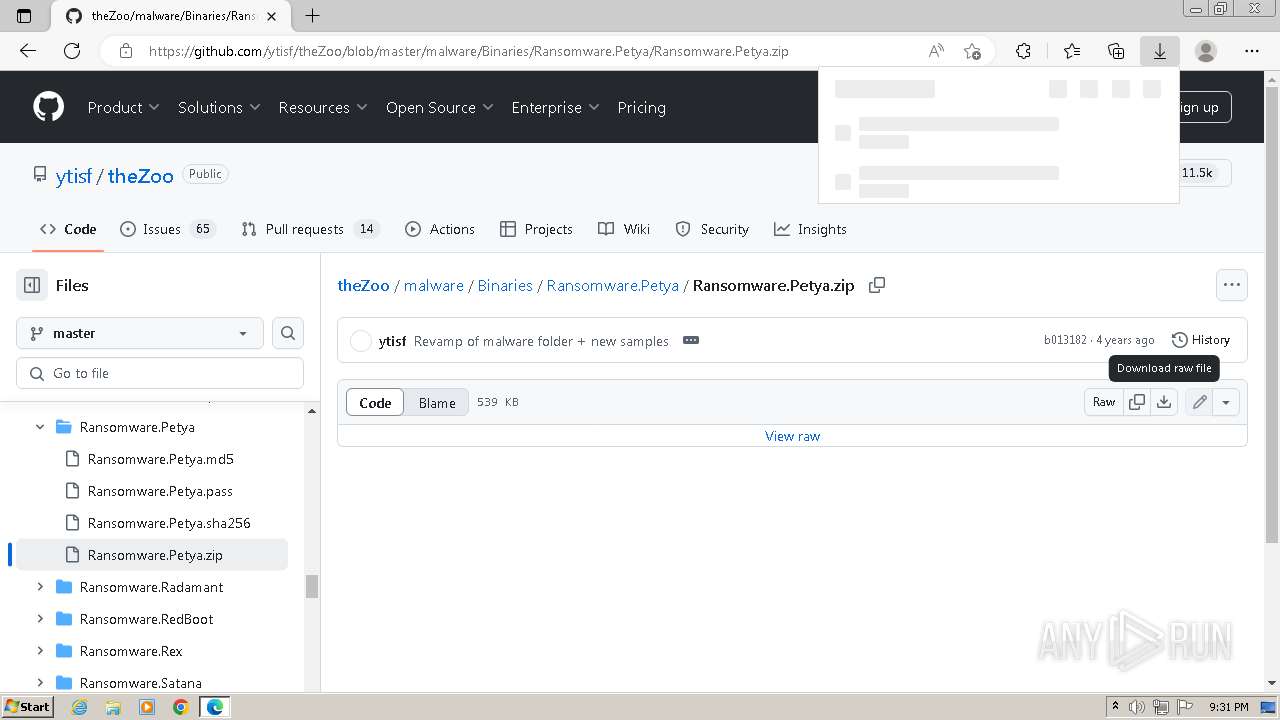This screenshot has height=720, width=1280.
Task: Open commit History link
Action: pos(1200,340)
